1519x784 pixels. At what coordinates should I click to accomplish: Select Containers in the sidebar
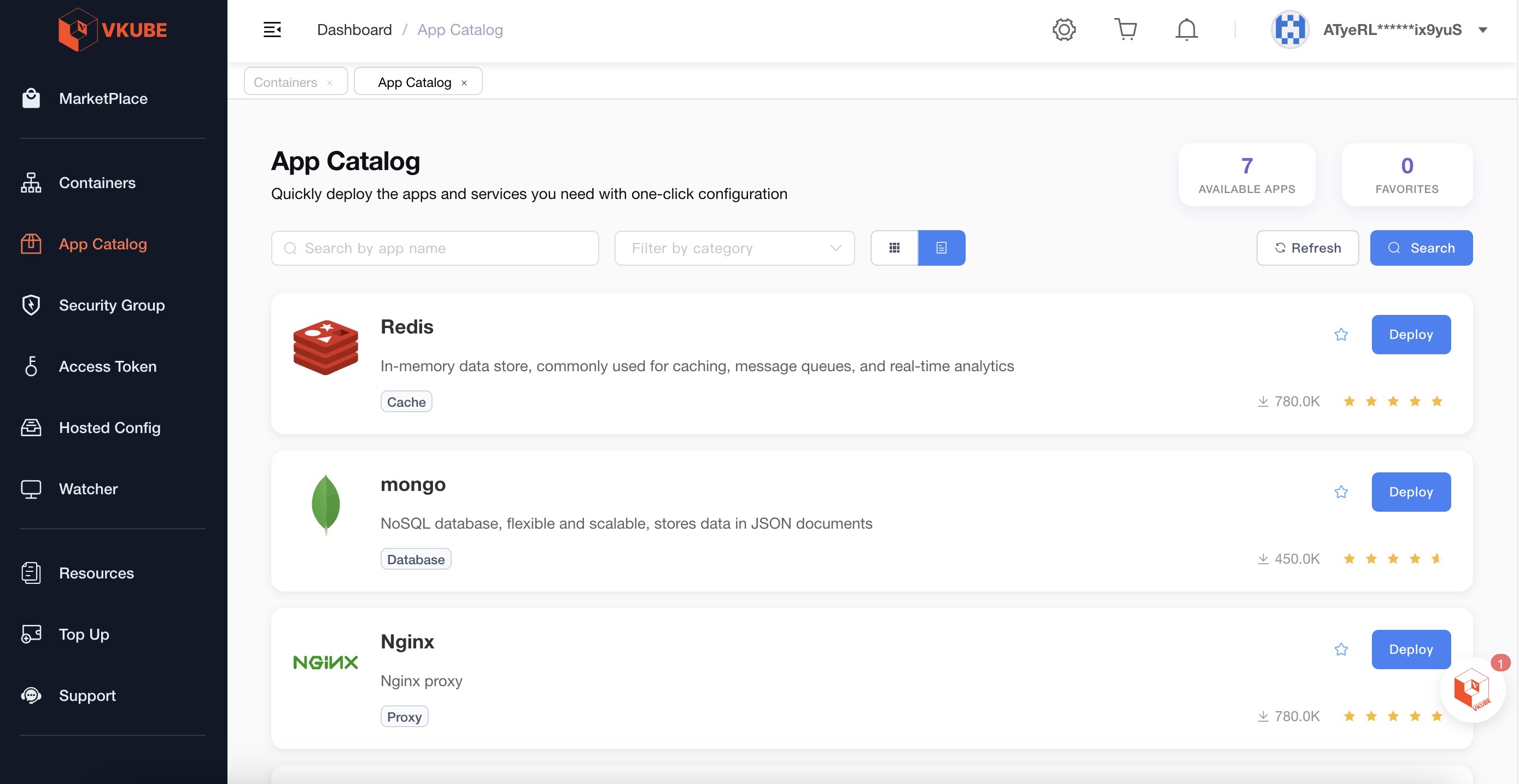point(98,182)
